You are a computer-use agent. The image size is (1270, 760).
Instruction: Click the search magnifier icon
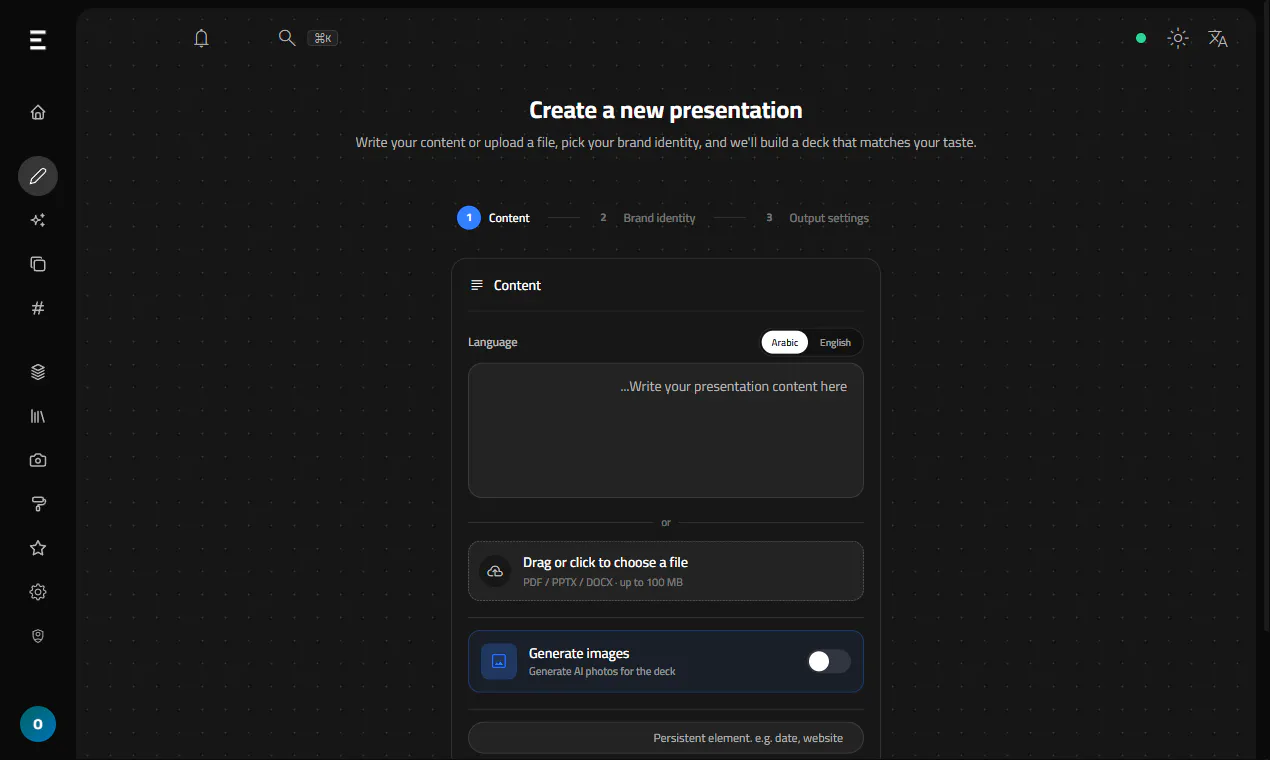287,37
